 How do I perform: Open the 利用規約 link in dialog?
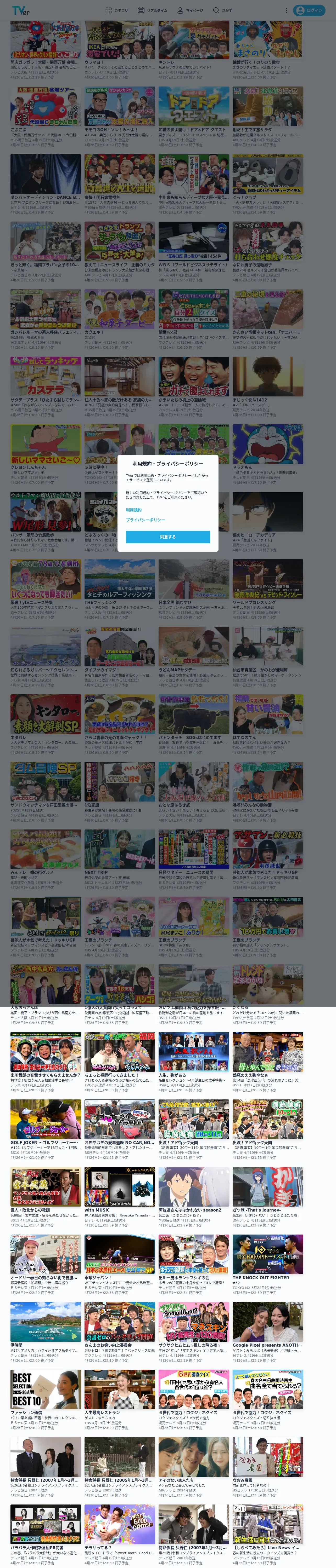point(133,510)
